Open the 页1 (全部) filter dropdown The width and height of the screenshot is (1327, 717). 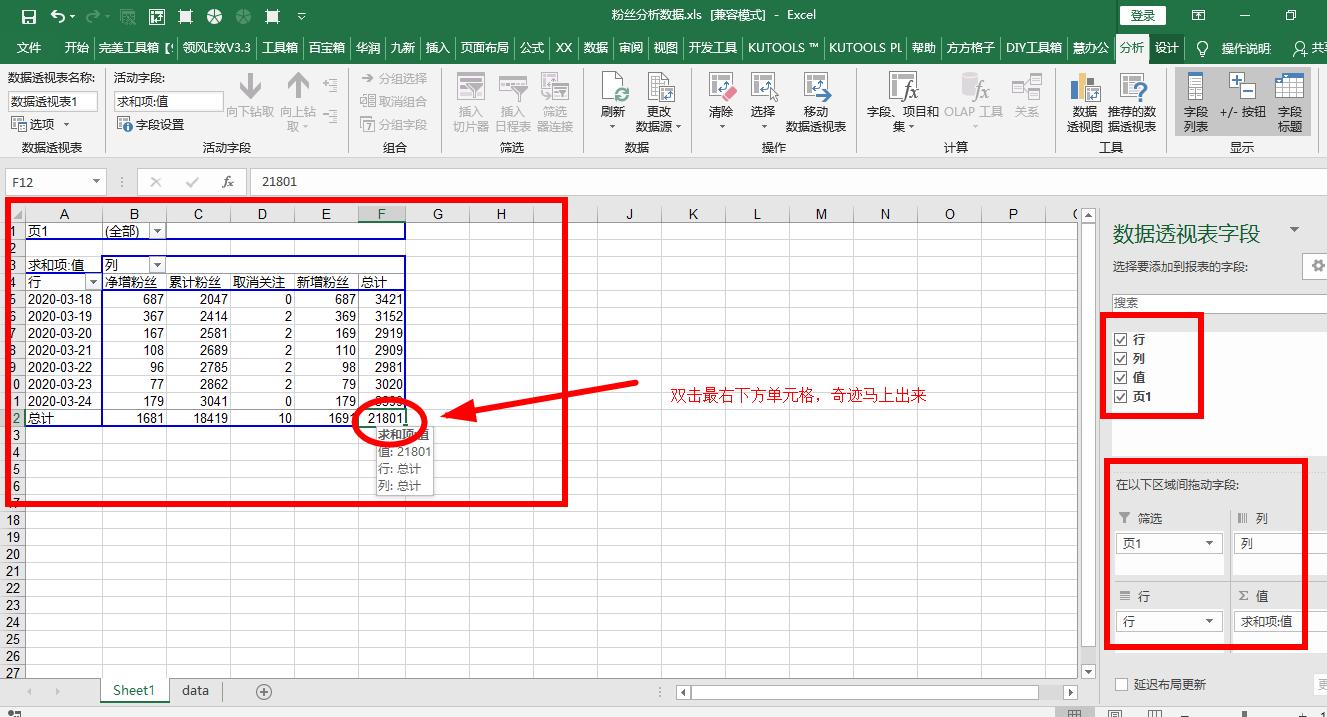click(159, 230)
